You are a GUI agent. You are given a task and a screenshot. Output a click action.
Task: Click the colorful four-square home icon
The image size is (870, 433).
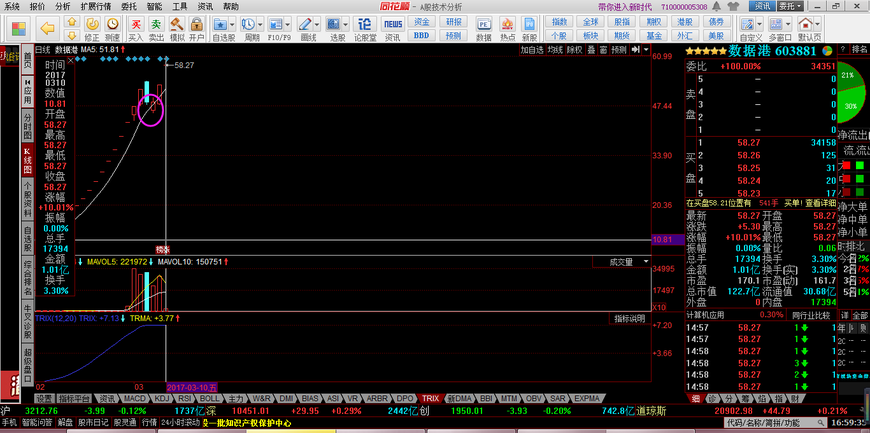18,28
